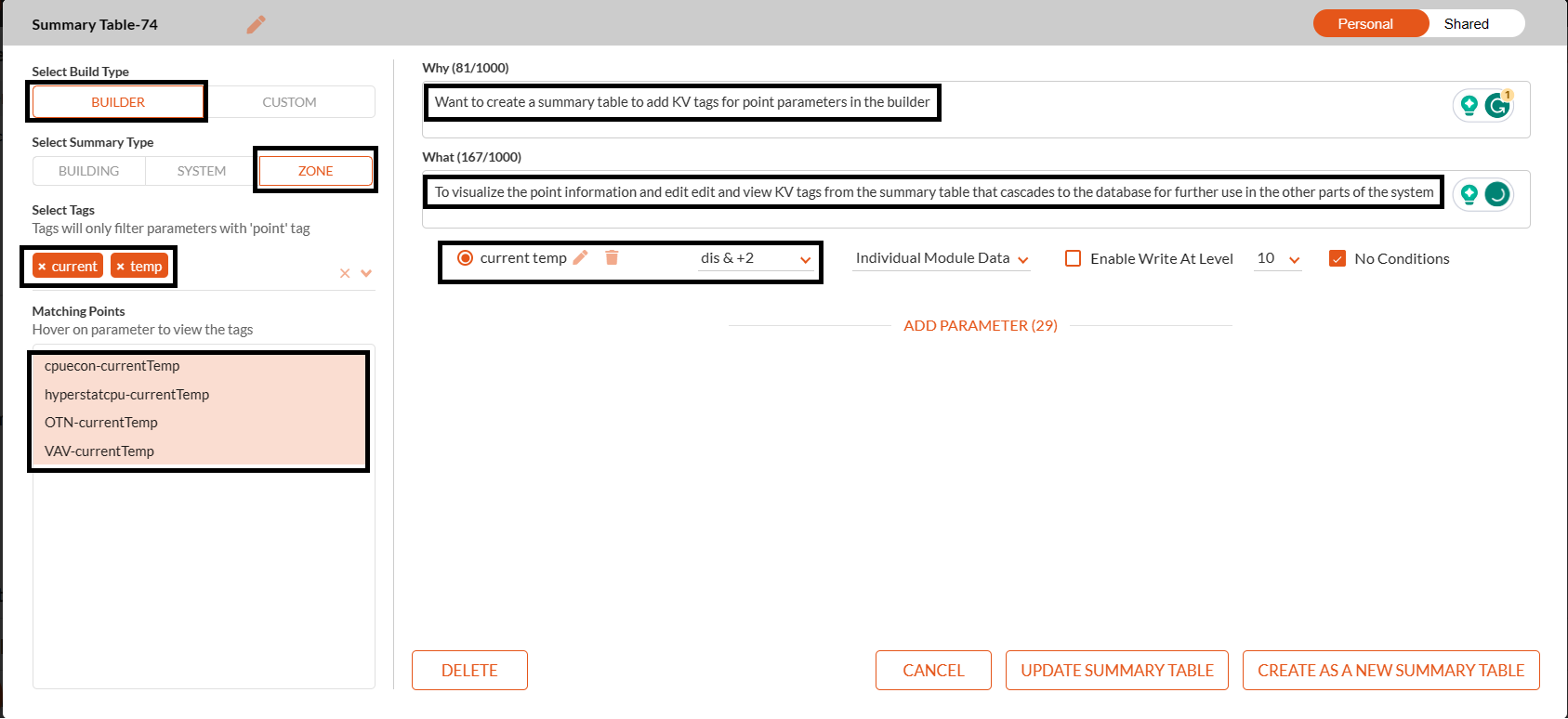This screenshot has height=719, width=1568.
Task: Clear all selected tags with X icon
Action: [x=345, y=273]
